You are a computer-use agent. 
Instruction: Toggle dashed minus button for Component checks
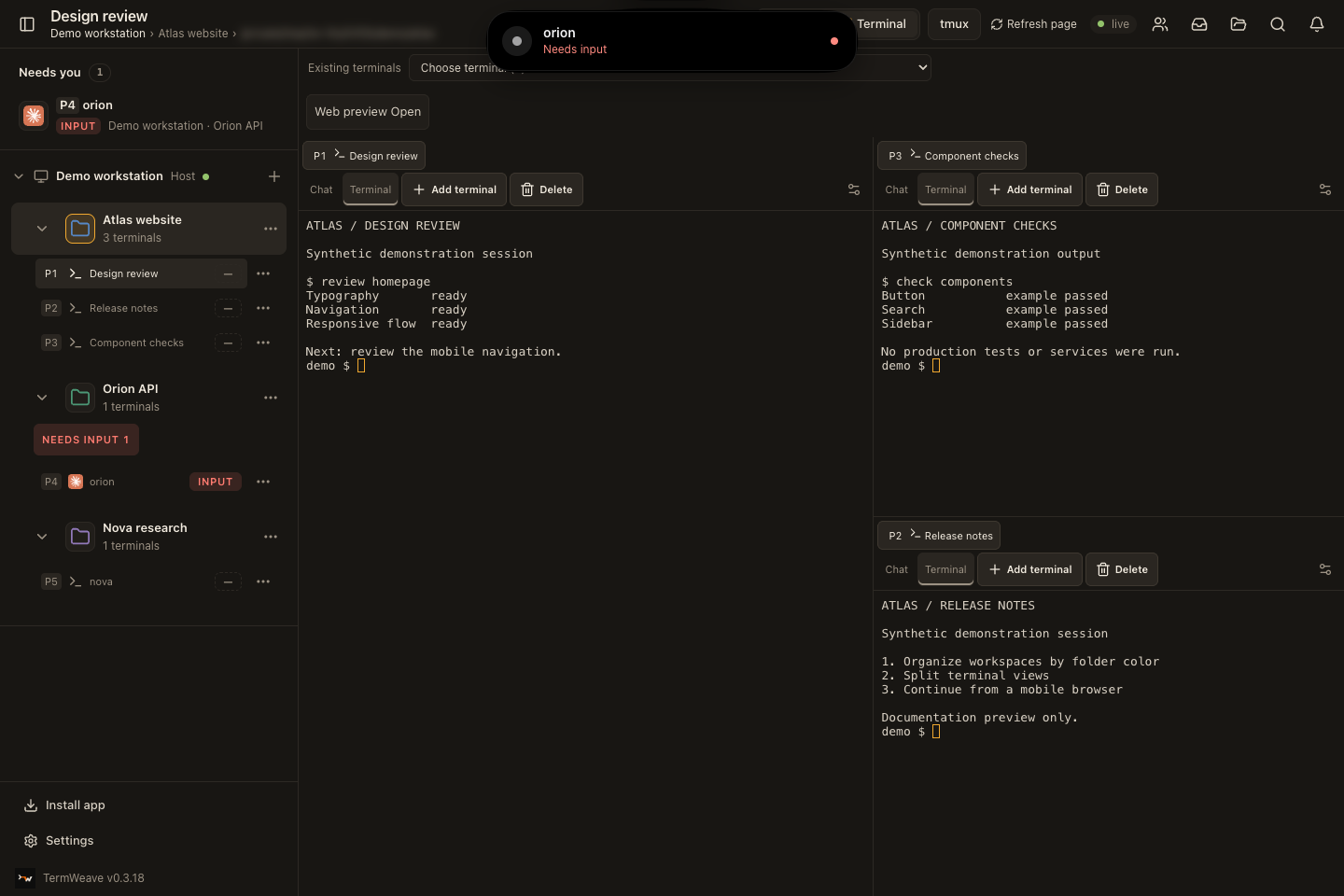pyautogui.click(x=228, y=343)
